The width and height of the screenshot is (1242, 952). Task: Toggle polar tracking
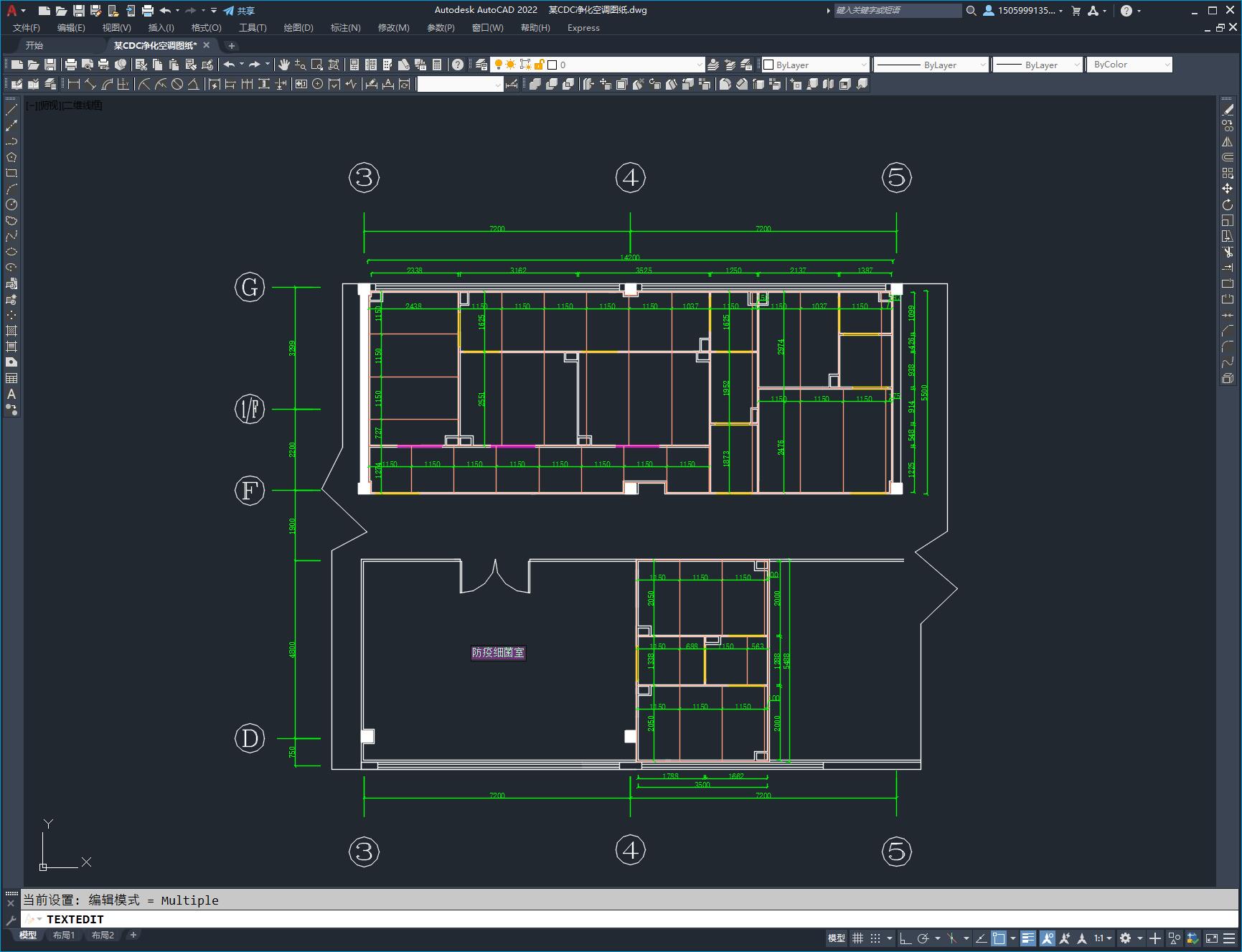point(923,938)
